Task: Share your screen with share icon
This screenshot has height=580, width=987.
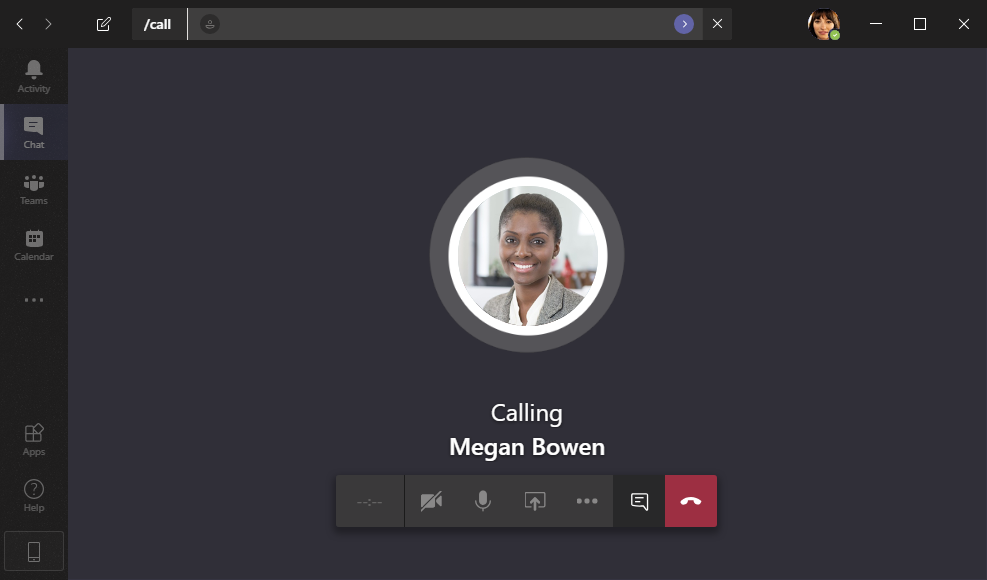Action: (535, 501)
